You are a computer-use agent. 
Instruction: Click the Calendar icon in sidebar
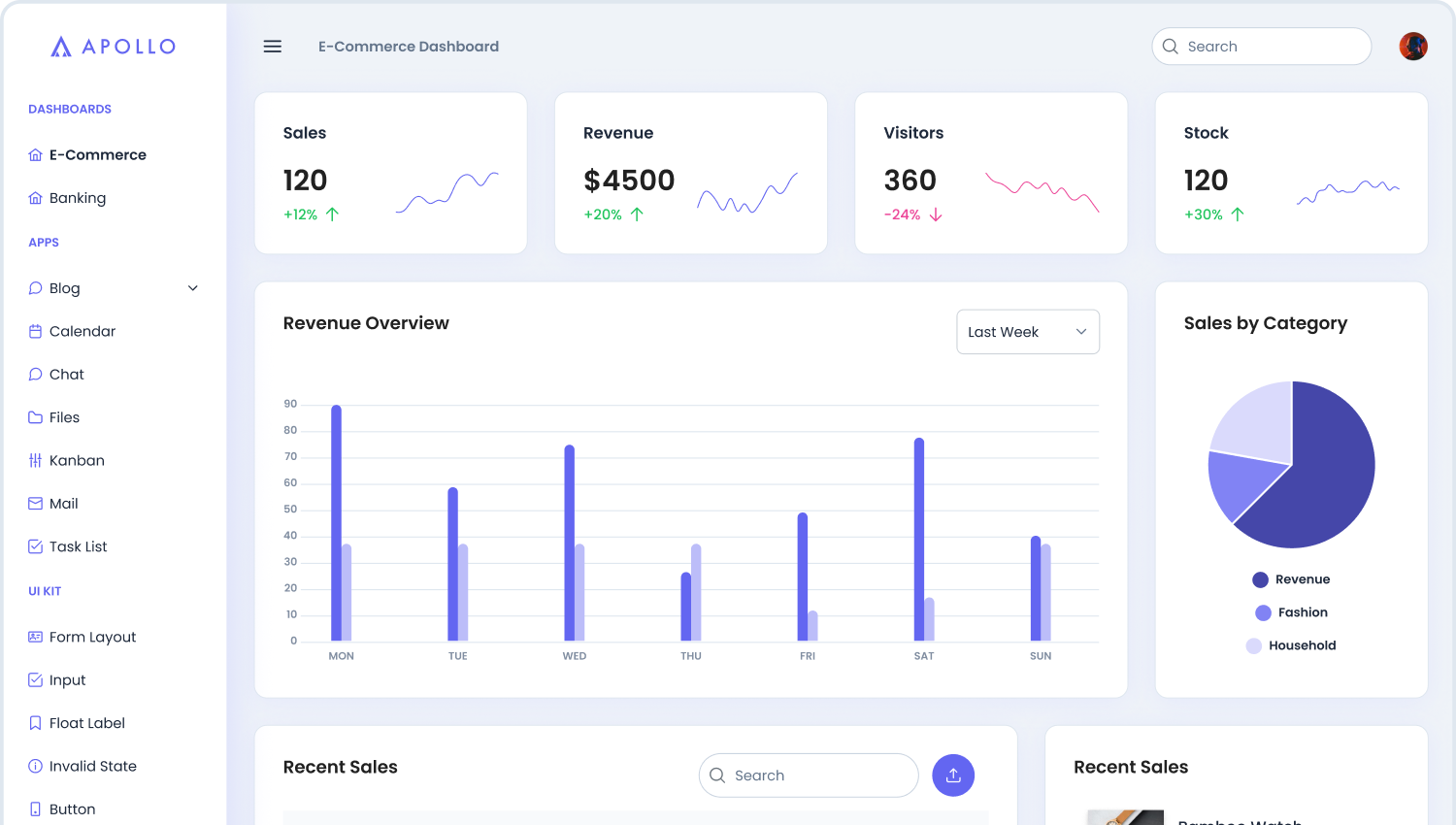point(36,331)
